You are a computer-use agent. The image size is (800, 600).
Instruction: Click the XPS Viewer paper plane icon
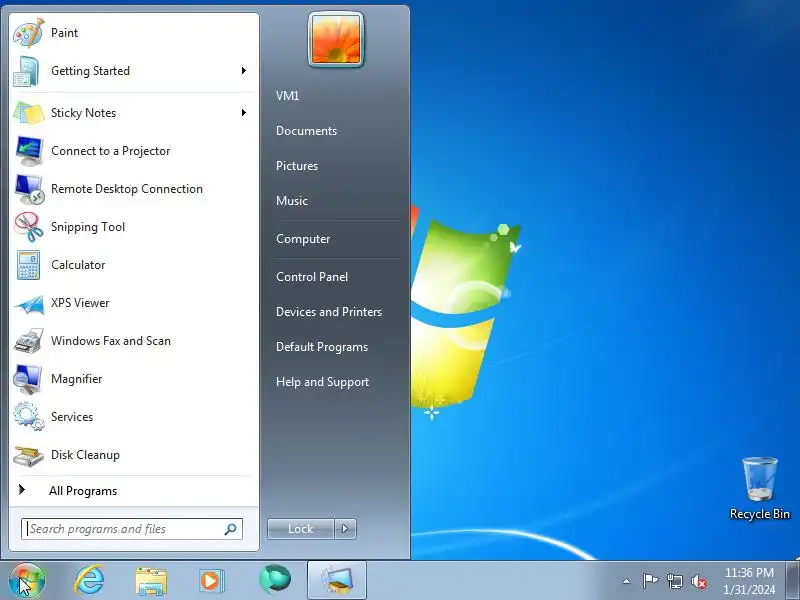pos(29,305)
